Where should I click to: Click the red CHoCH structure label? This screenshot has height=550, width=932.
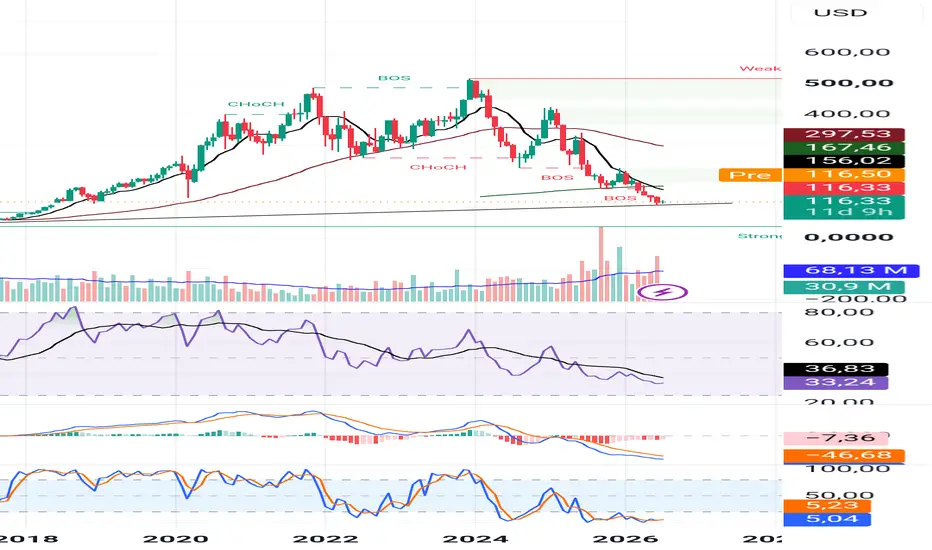click(x=438, y=168)
